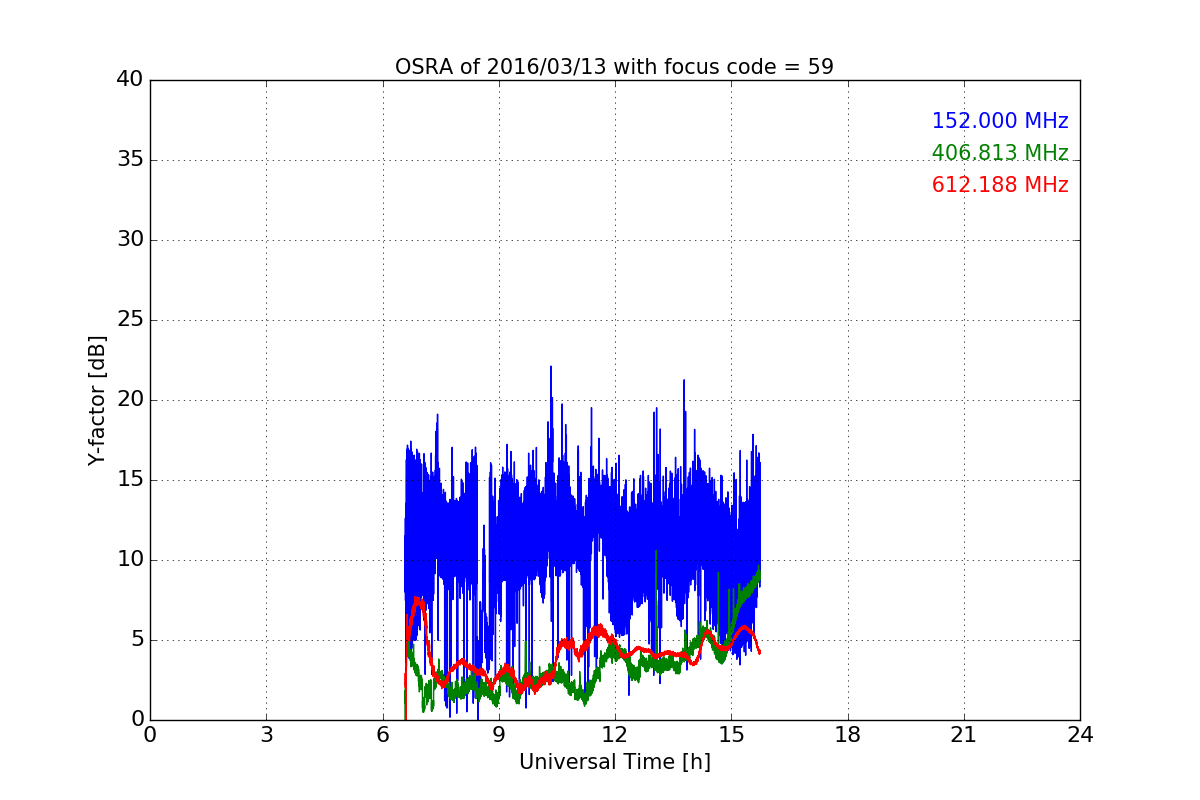Click the x-axis tick label 9
Image resolution: width=1200 pixels, height=800 pixels.
(x=499, y=735)
